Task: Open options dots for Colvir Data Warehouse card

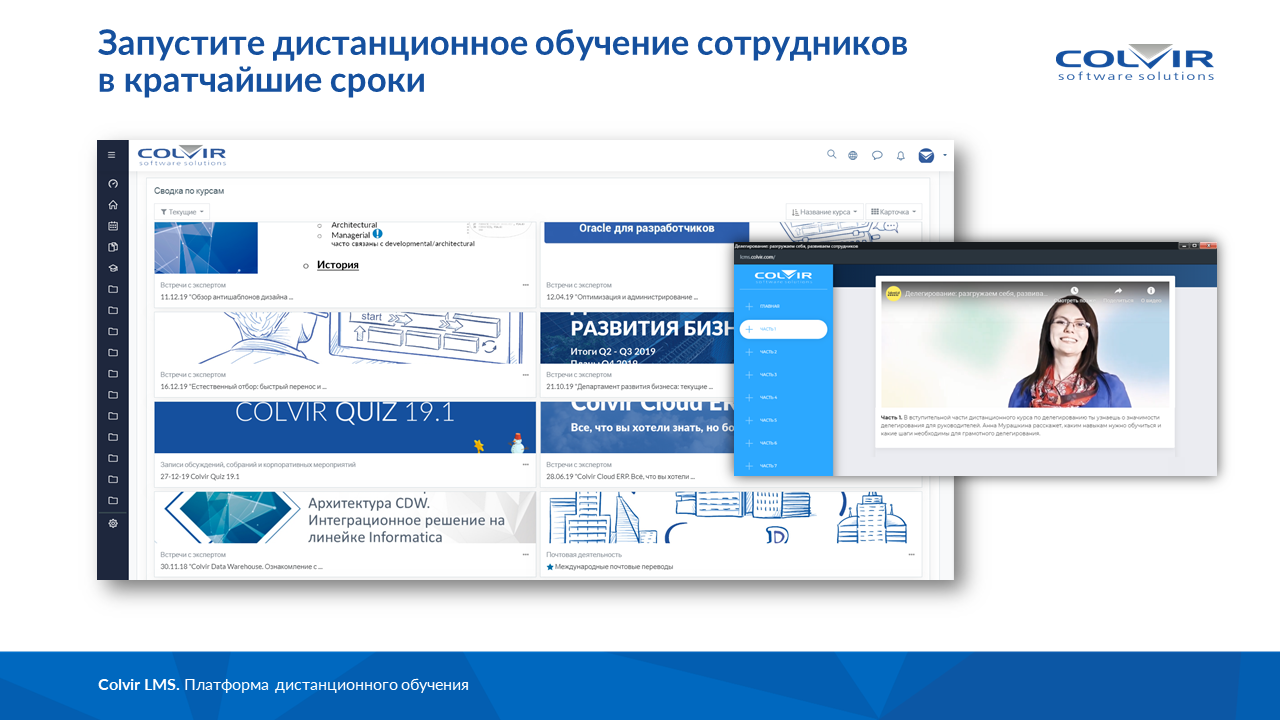Action: point(525,554)
